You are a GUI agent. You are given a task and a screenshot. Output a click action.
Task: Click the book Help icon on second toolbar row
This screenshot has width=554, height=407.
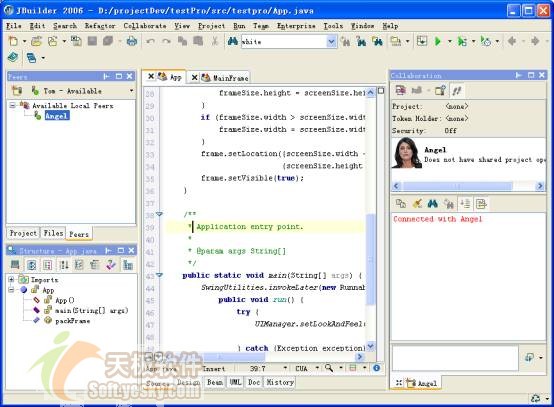13,57
